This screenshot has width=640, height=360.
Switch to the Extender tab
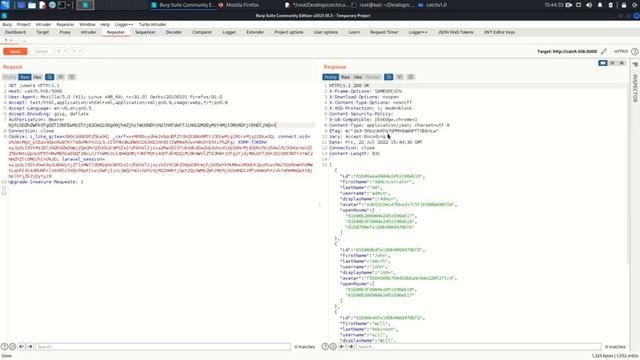[x=255, y=32]
